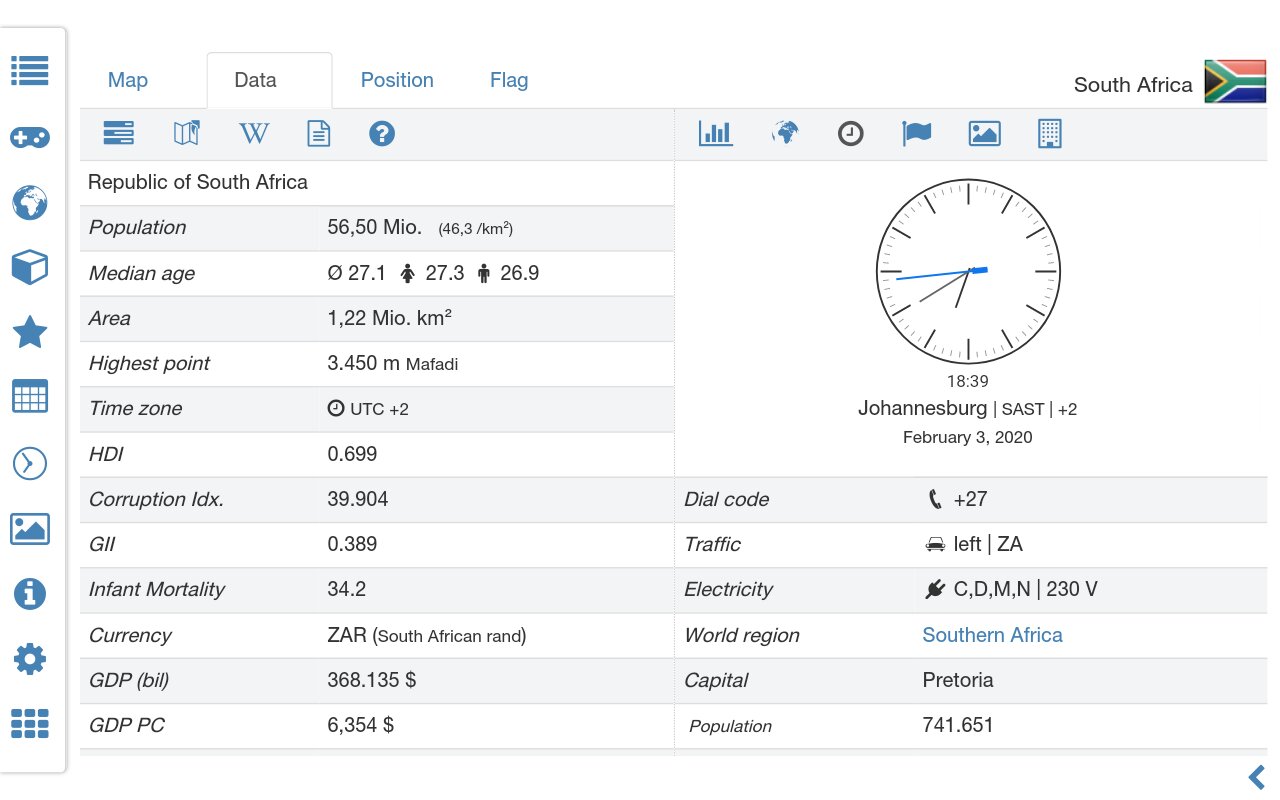
Task: Click the building icon in right toolbar
Action: 1050,133
